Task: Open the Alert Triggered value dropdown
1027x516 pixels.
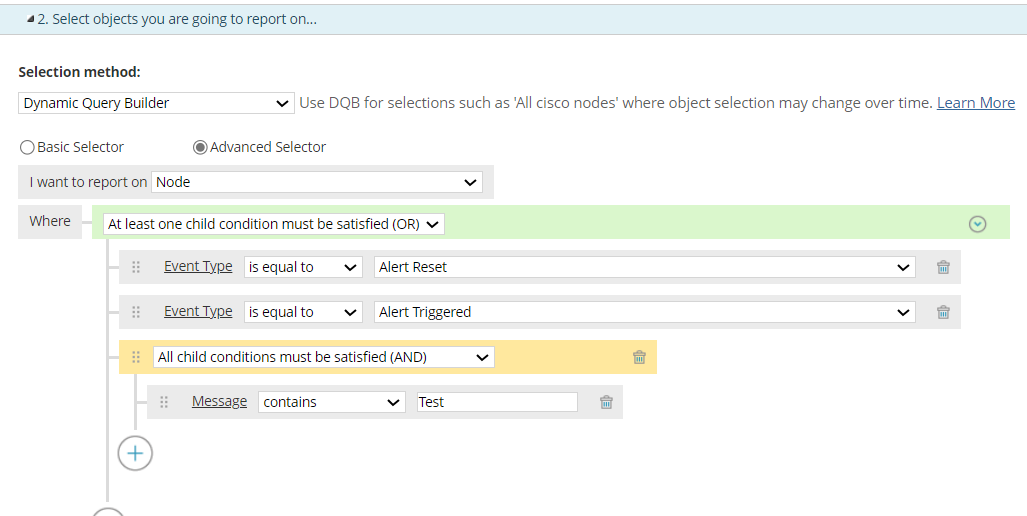Action: (x=645, y=312)
